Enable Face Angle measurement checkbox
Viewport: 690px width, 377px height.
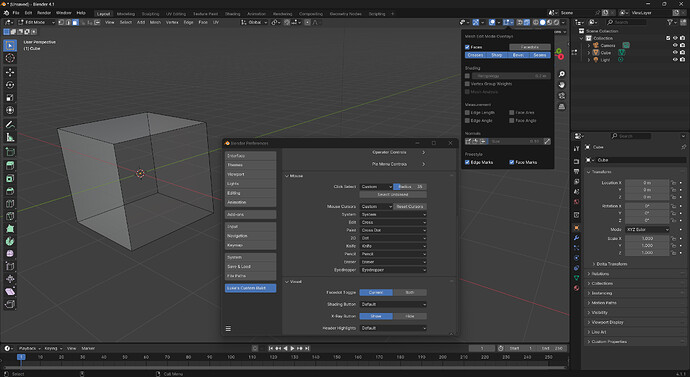512,121
